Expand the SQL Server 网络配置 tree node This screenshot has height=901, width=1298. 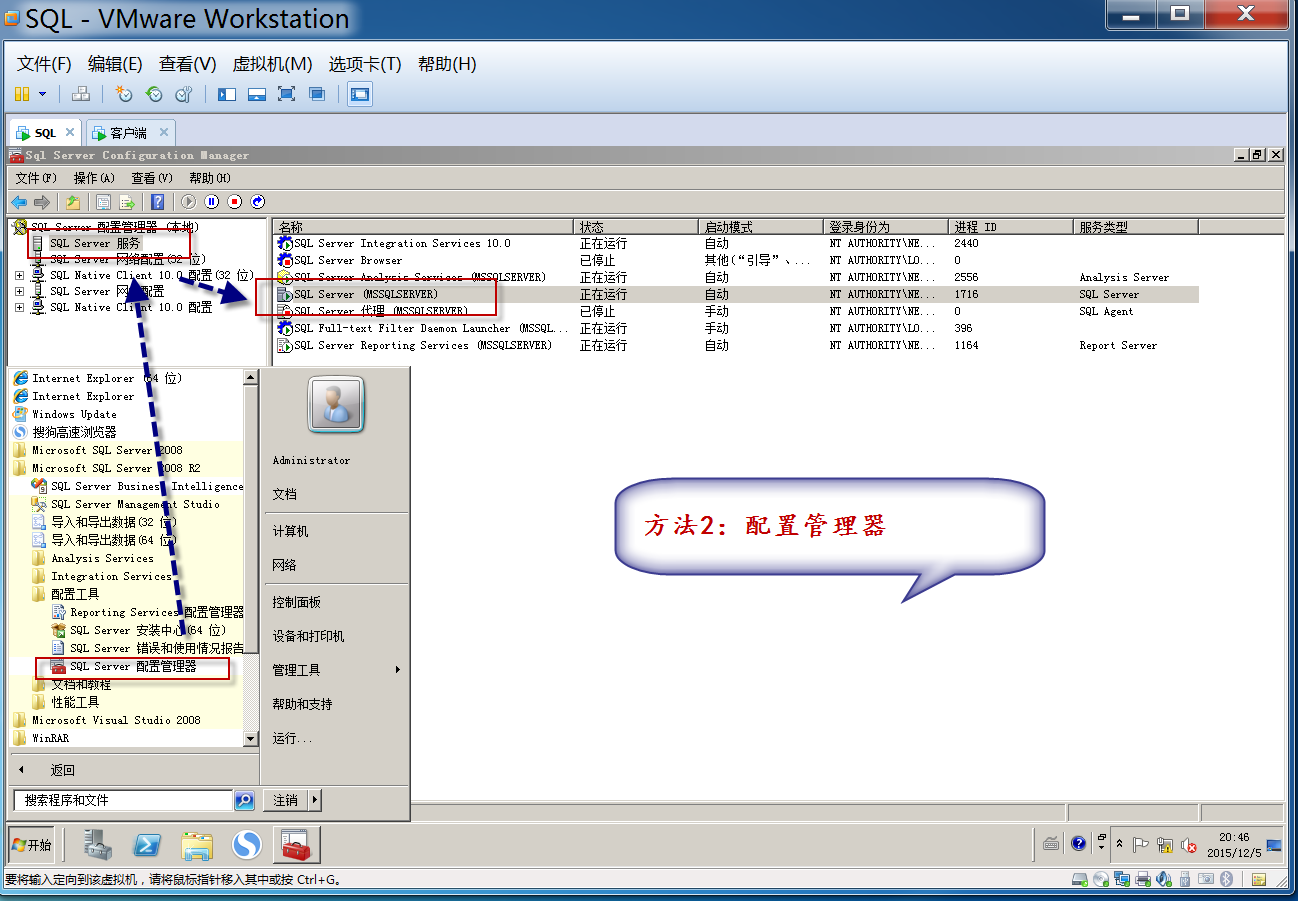(20, 291)
